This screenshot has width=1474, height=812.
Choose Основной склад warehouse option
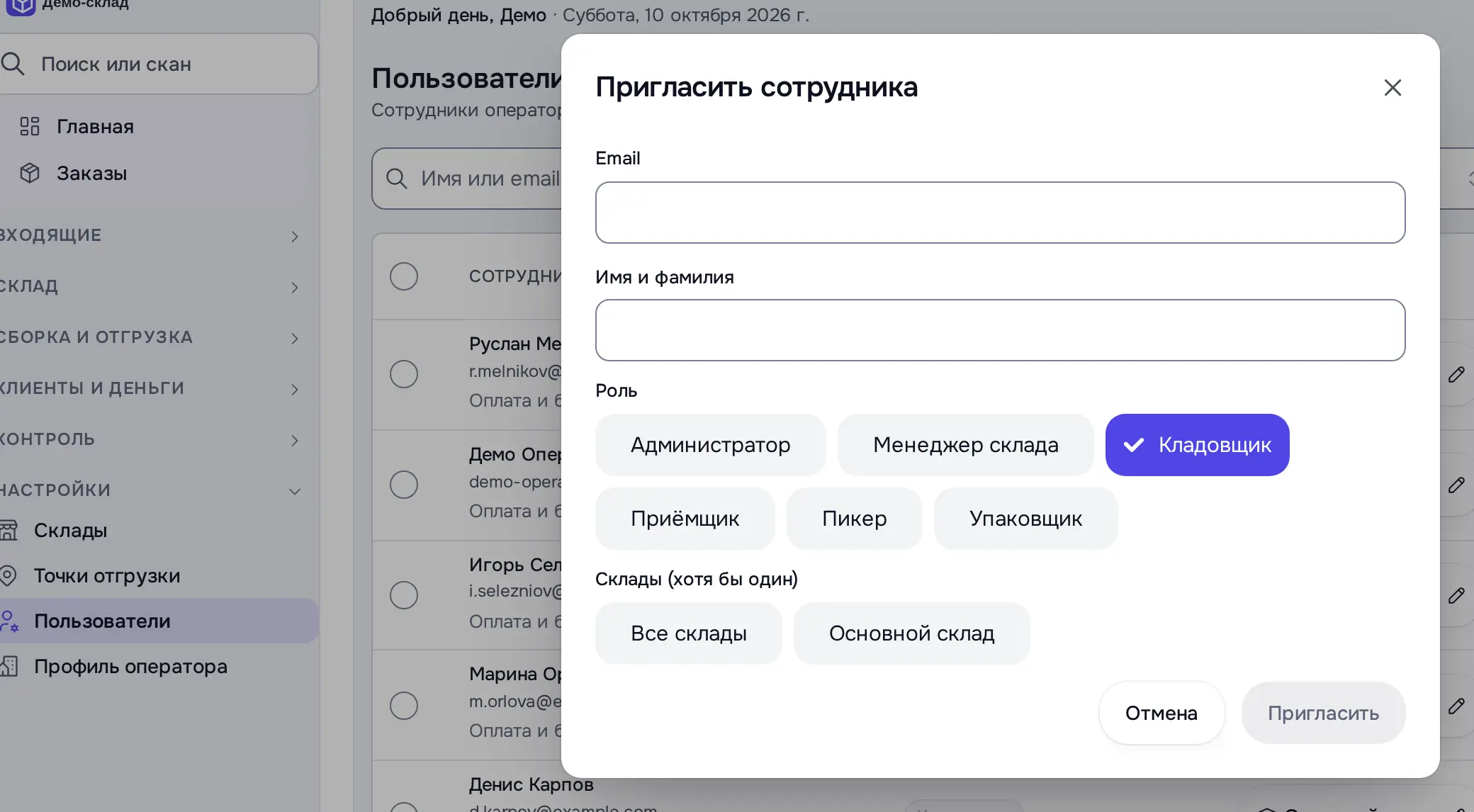click(911, 633)
